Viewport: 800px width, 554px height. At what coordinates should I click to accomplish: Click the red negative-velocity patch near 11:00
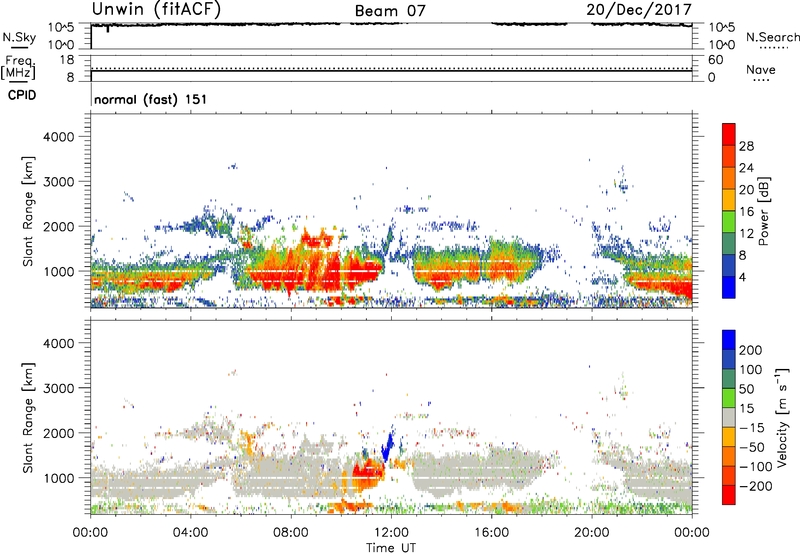367,472
